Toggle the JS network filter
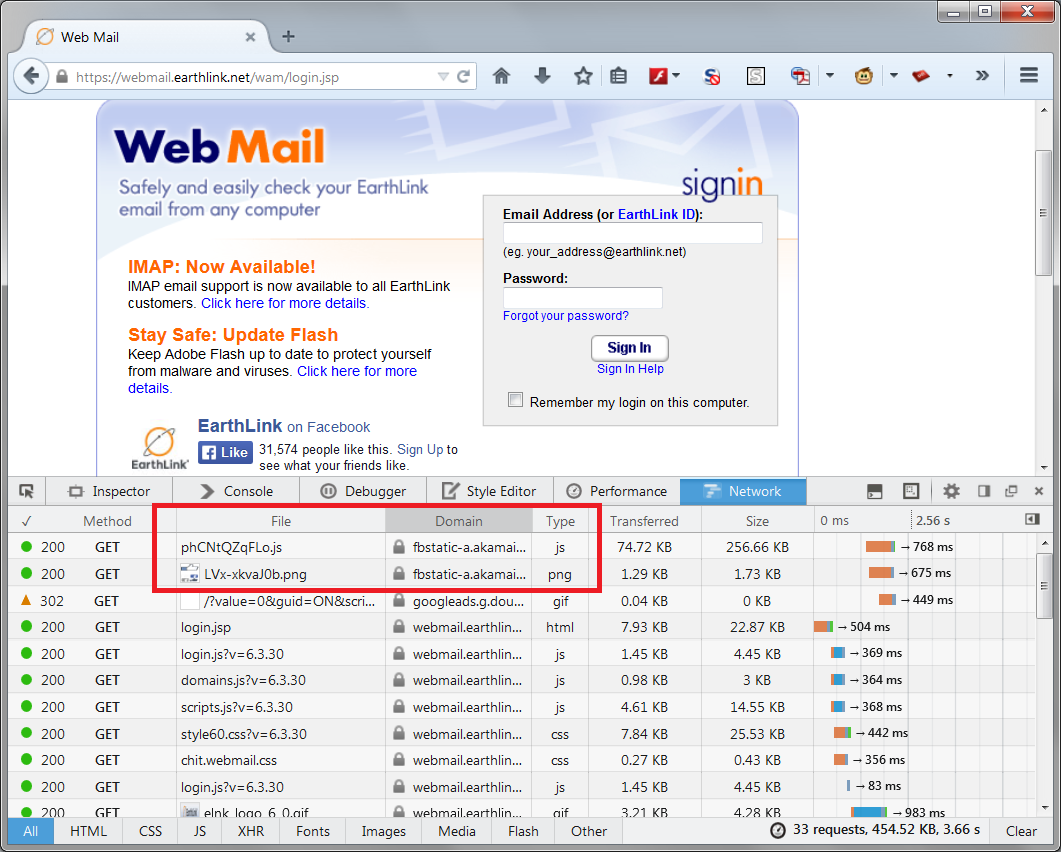 pyautogui.click(x=200, y=831)
